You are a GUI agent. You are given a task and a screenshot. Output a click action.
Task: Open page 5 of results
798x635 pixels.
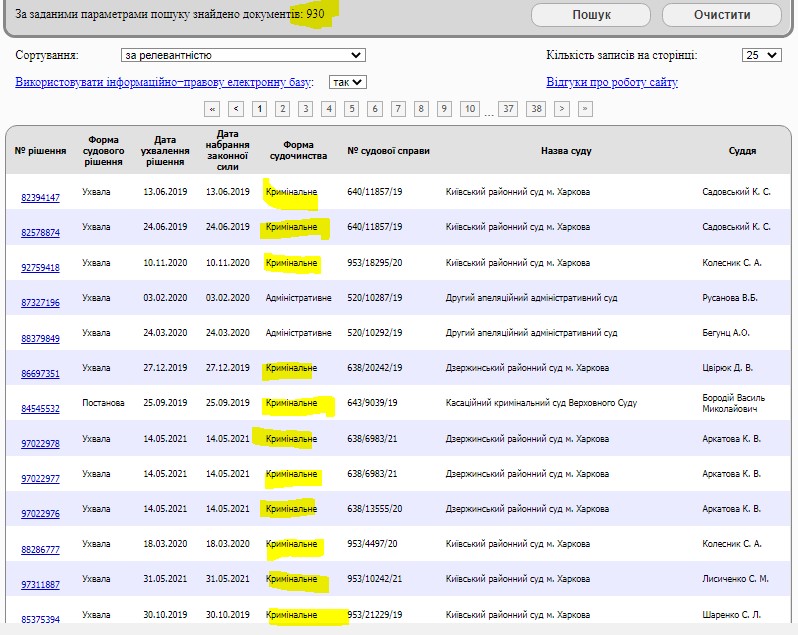tap(352, 108)
